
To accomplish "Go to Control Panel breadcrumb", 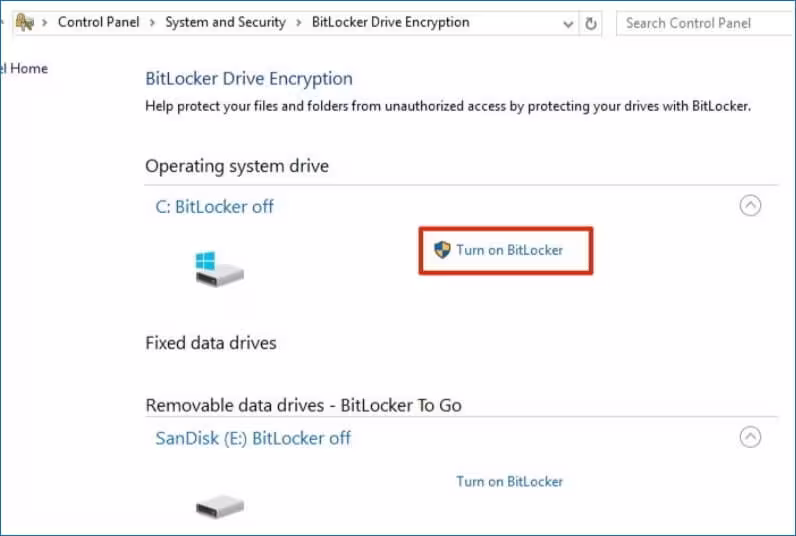I will point(100,22).
